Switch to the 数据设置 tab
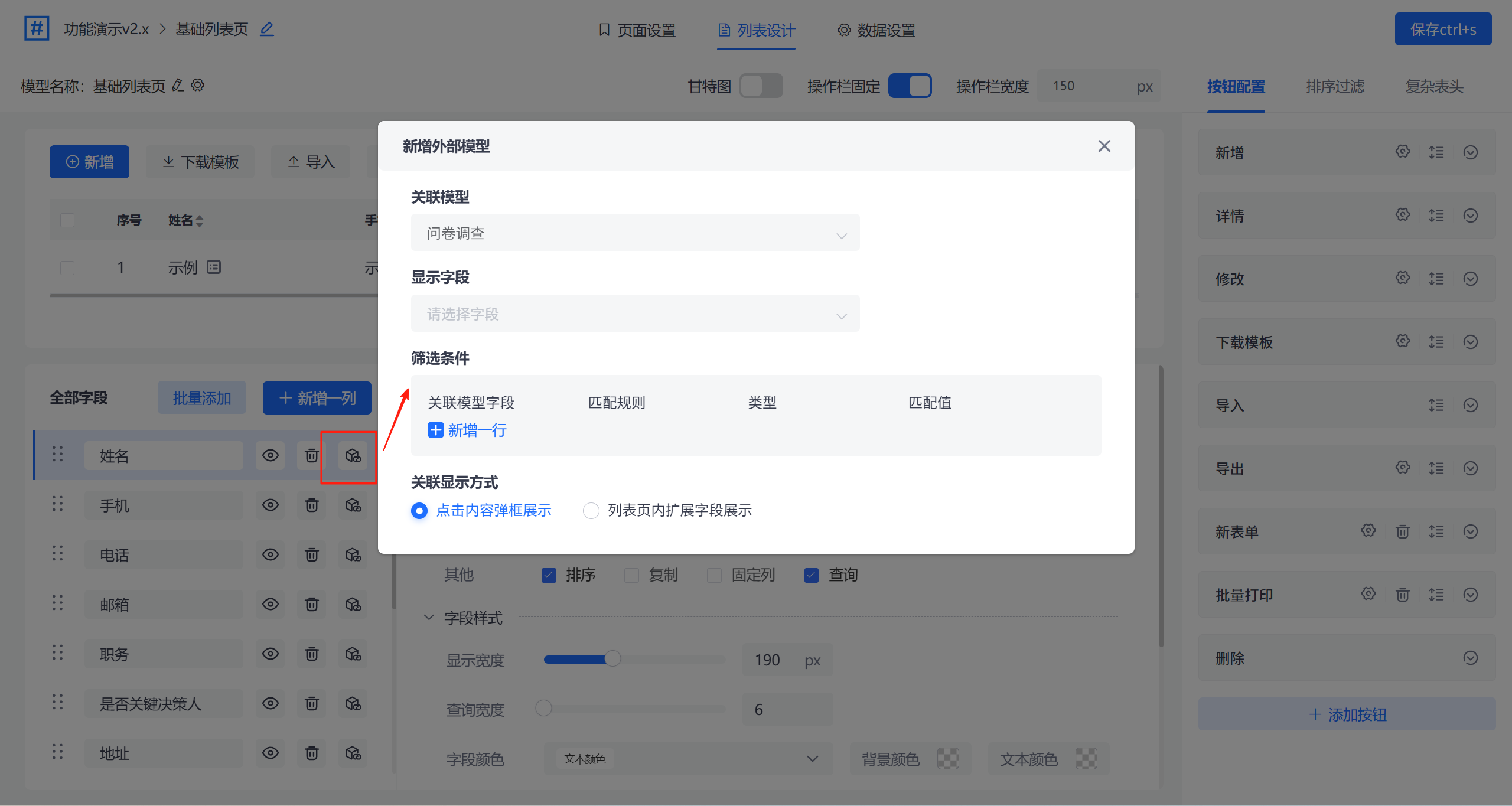The width and height of the screenshot is (1512, 806). [875, 30]
